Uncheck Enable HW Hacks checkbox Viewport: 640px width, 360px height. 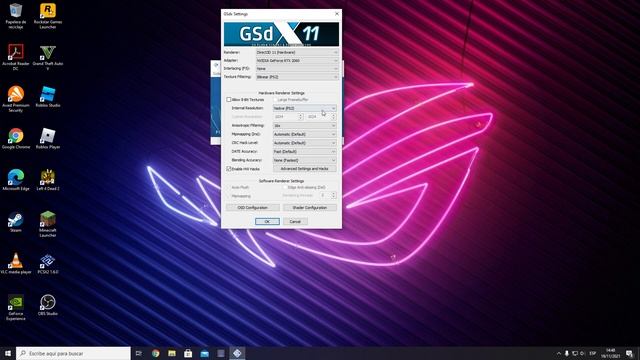[229, 169]
